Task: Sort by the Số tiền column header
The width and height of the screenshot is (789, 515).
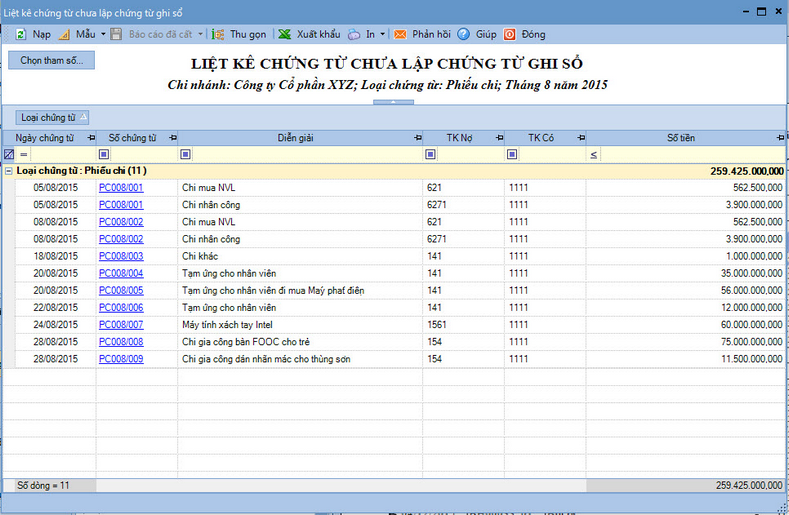Action: click(681, 138)
